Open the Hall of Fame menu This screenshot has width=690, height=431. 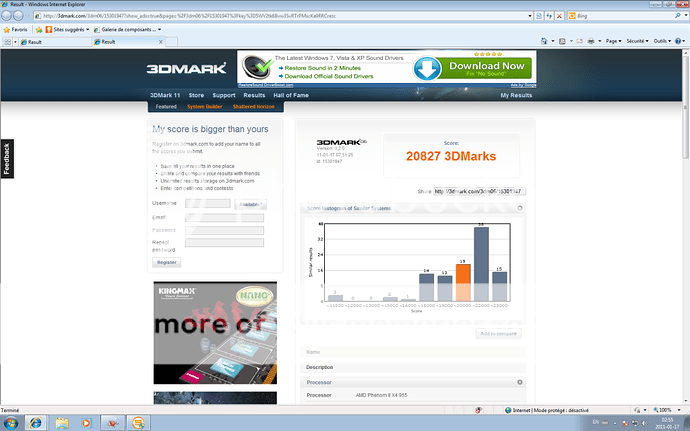click(292, 95)
